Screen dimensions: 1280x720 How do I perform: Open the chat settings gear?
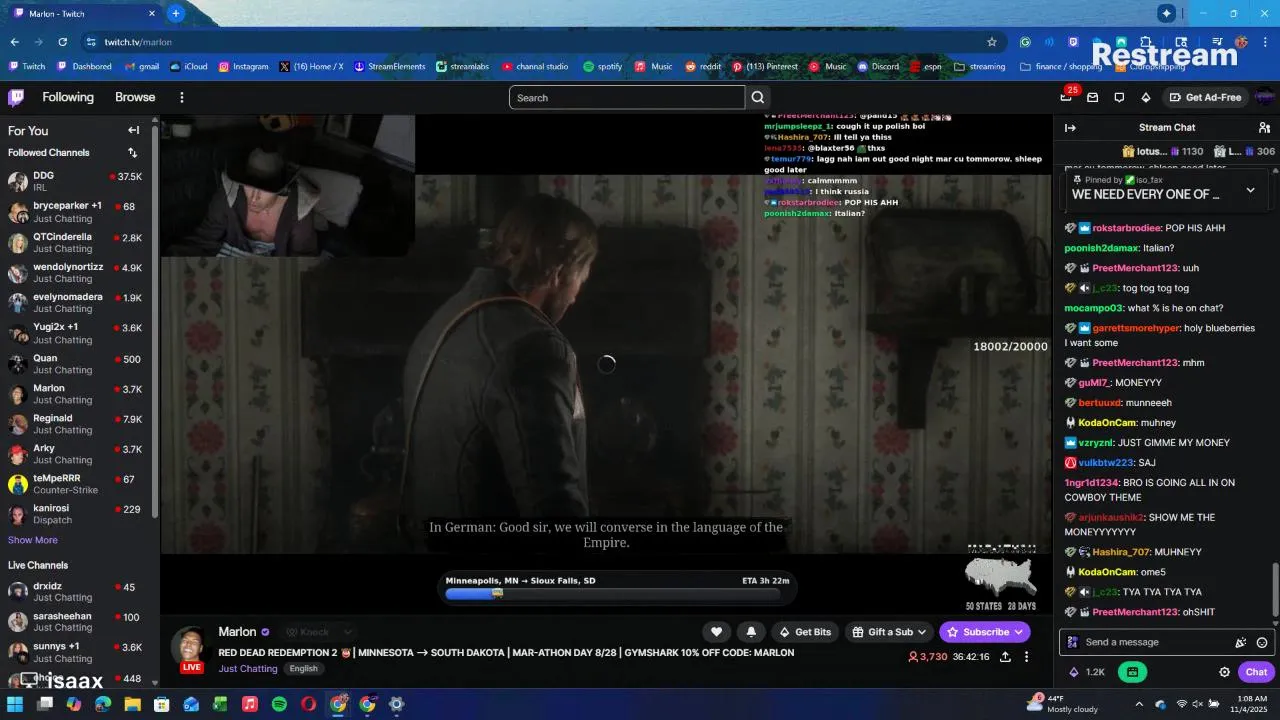pos(1224,672)
